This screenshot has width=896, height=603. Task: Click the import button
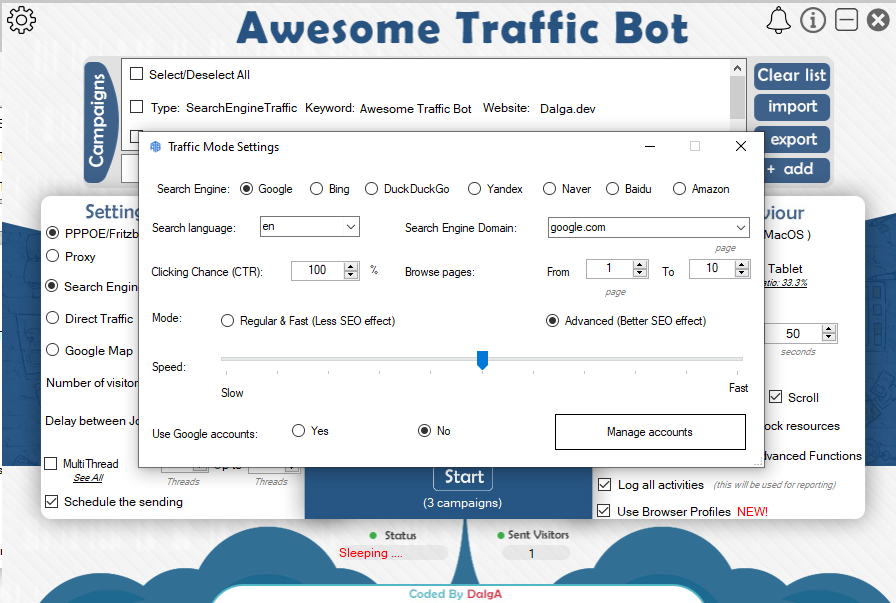791,107
